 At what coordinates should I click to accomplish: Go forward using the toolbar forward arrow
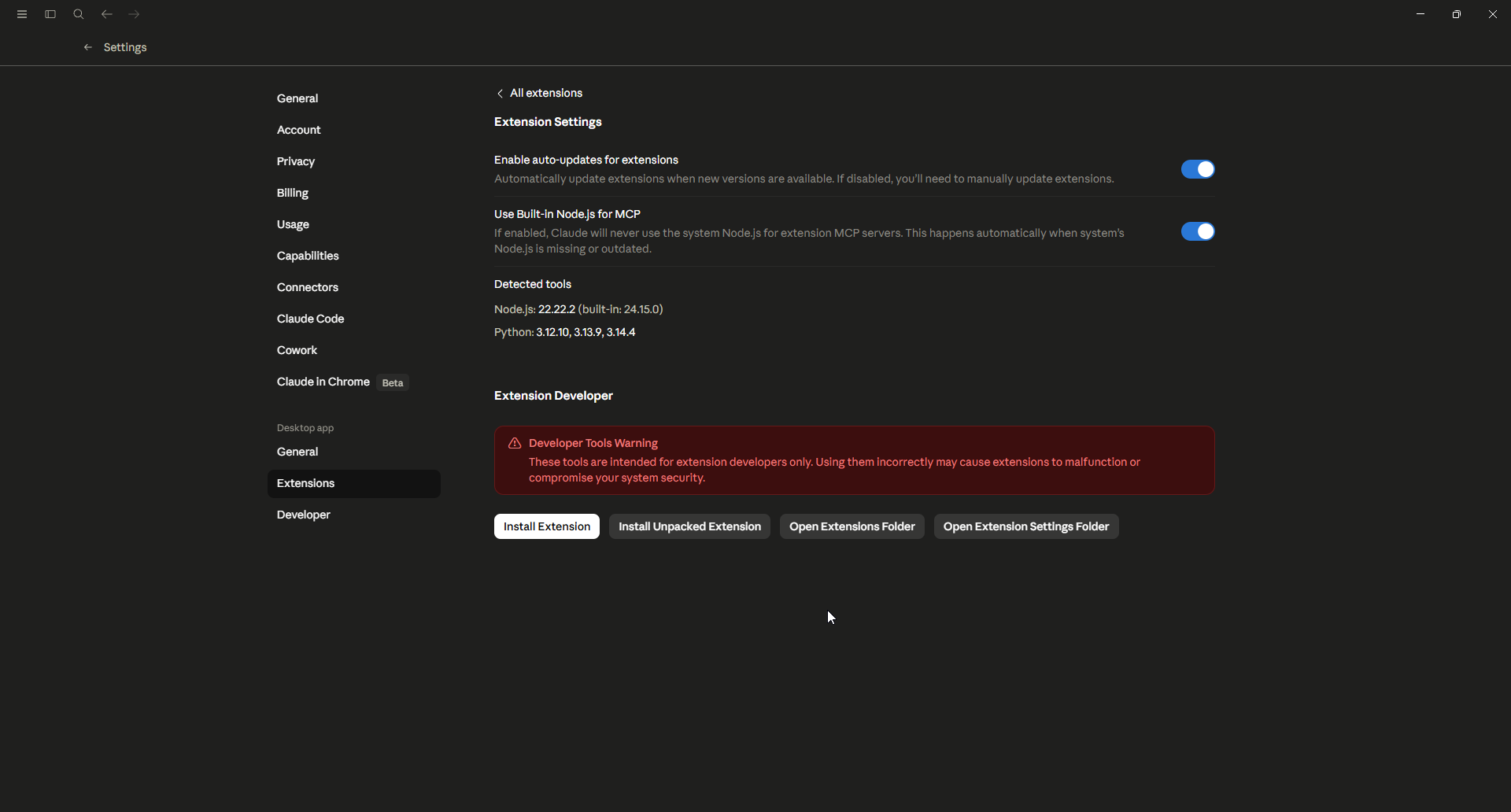pos(135,14)
